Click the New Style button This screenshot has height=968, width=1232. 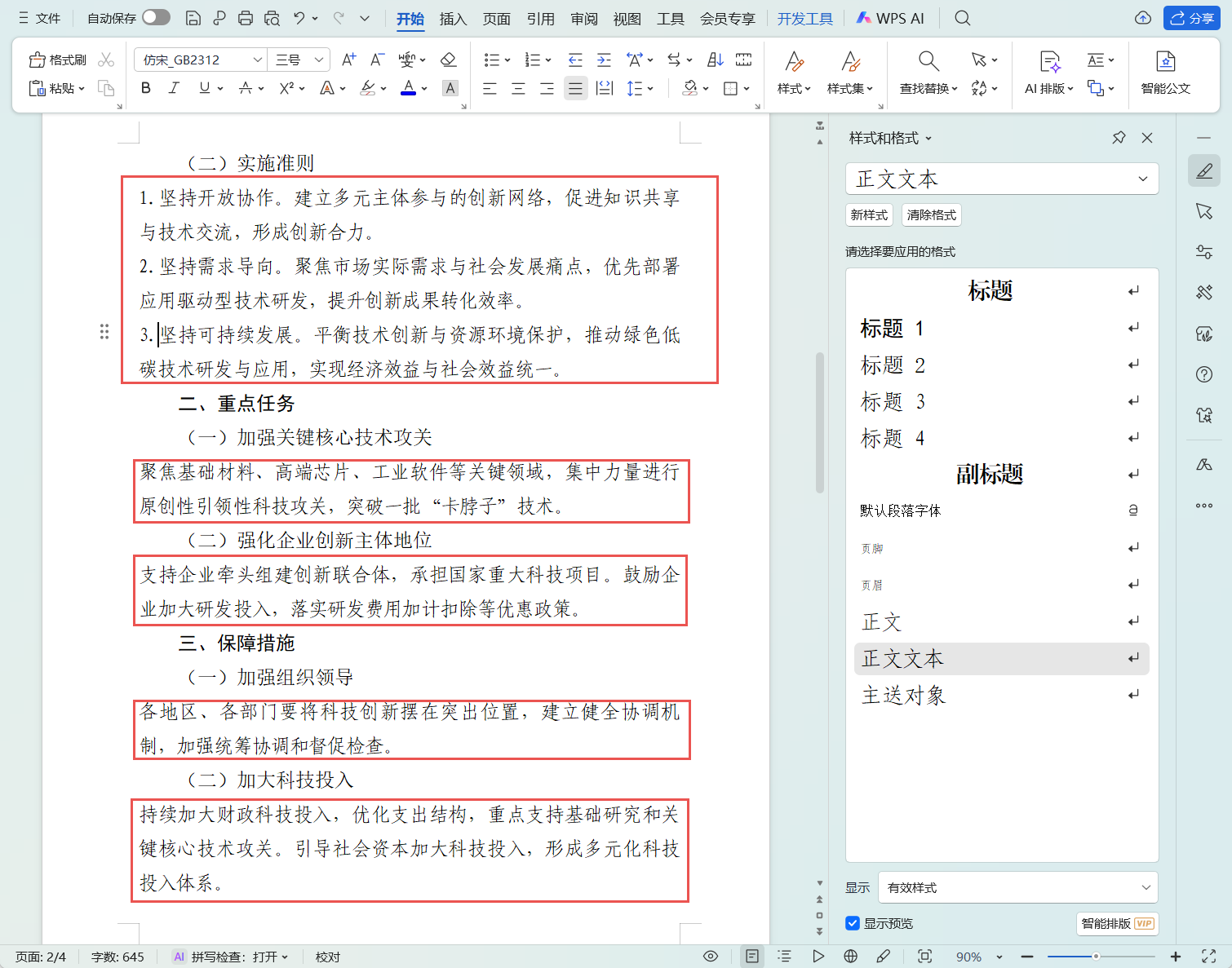[x=869, y=215]
